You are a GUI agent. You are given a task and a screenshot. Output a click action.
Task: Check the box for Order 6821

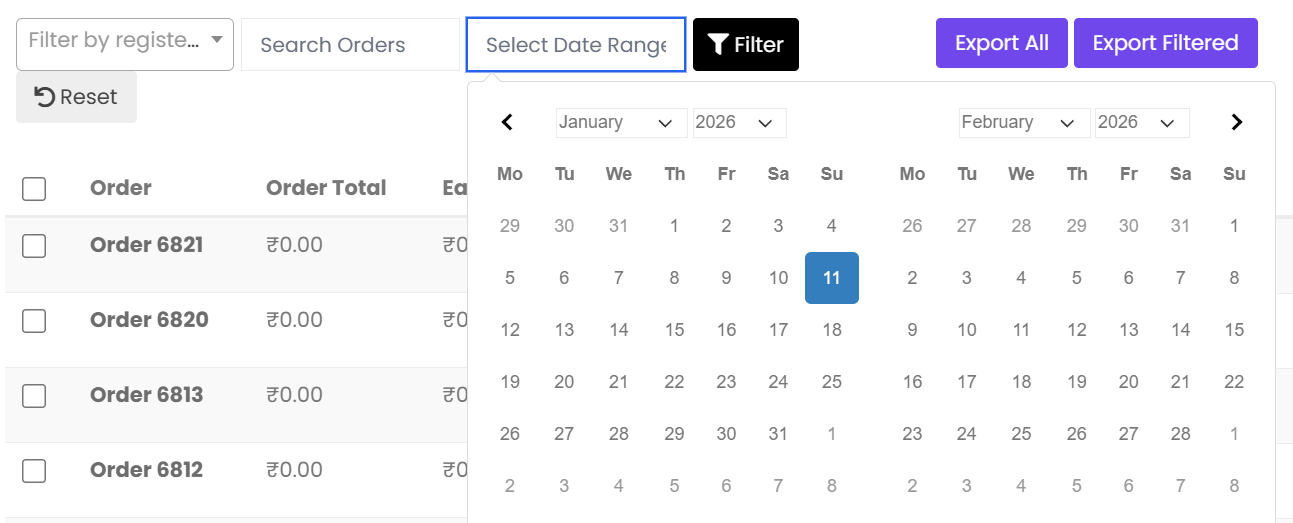tap(34, 245)
